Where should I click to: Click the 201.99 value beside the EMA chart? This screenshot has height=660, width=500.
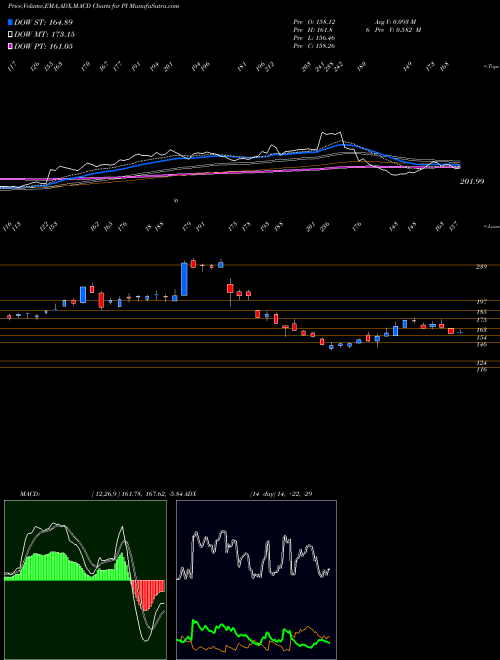click(x=472, y=181)
